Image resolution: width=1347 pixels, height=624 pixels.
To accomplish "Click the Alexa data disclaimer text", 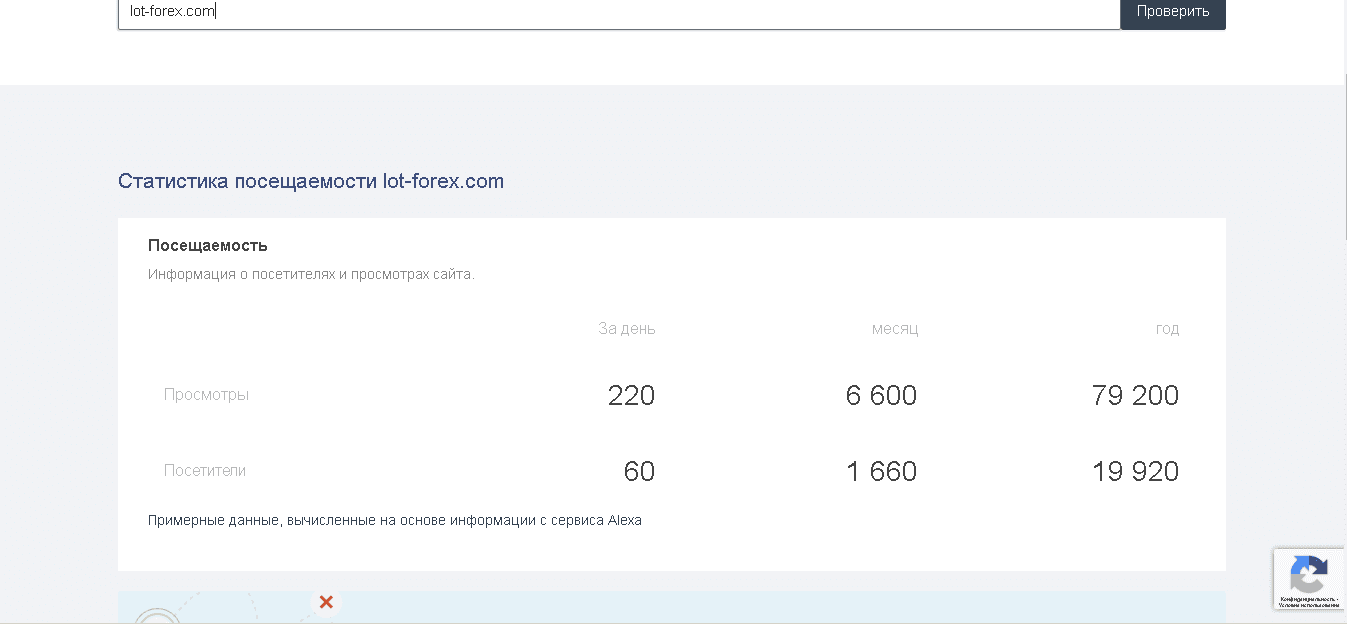I will pyautogui.click(x=395, y=520).
